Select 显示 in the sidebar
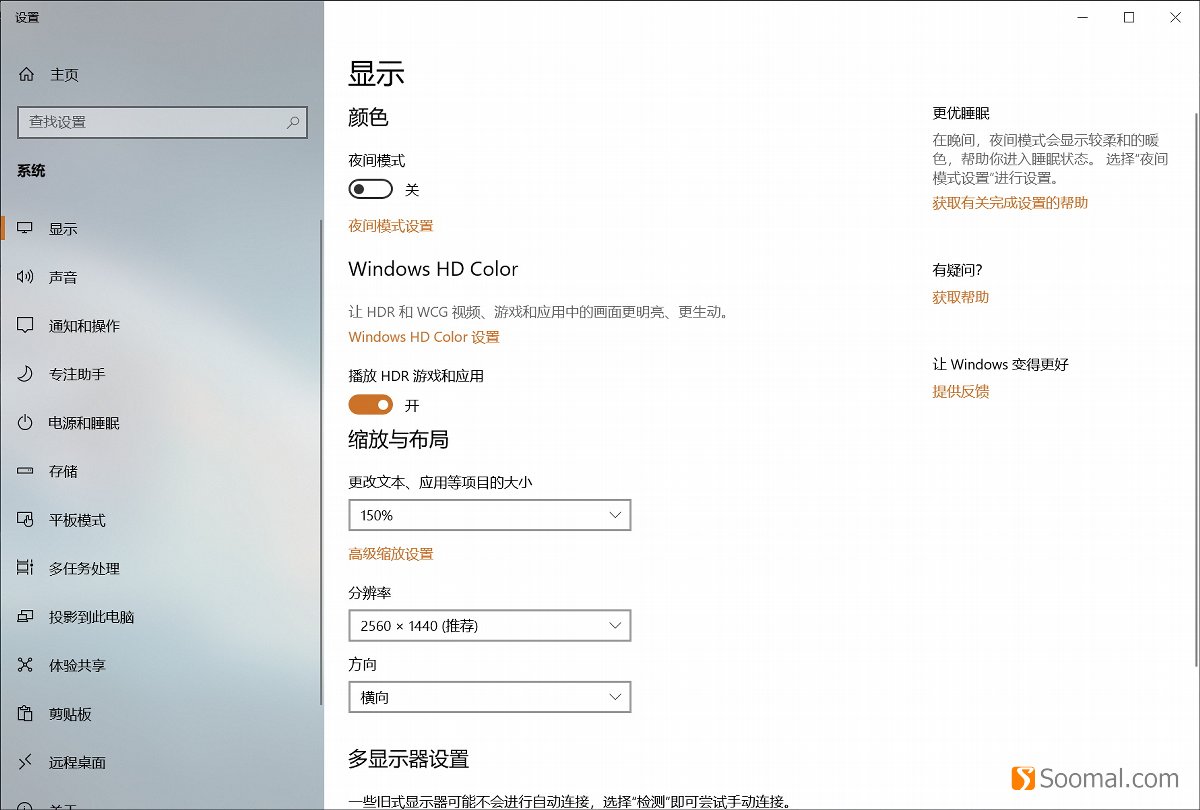 click(60, 228)
